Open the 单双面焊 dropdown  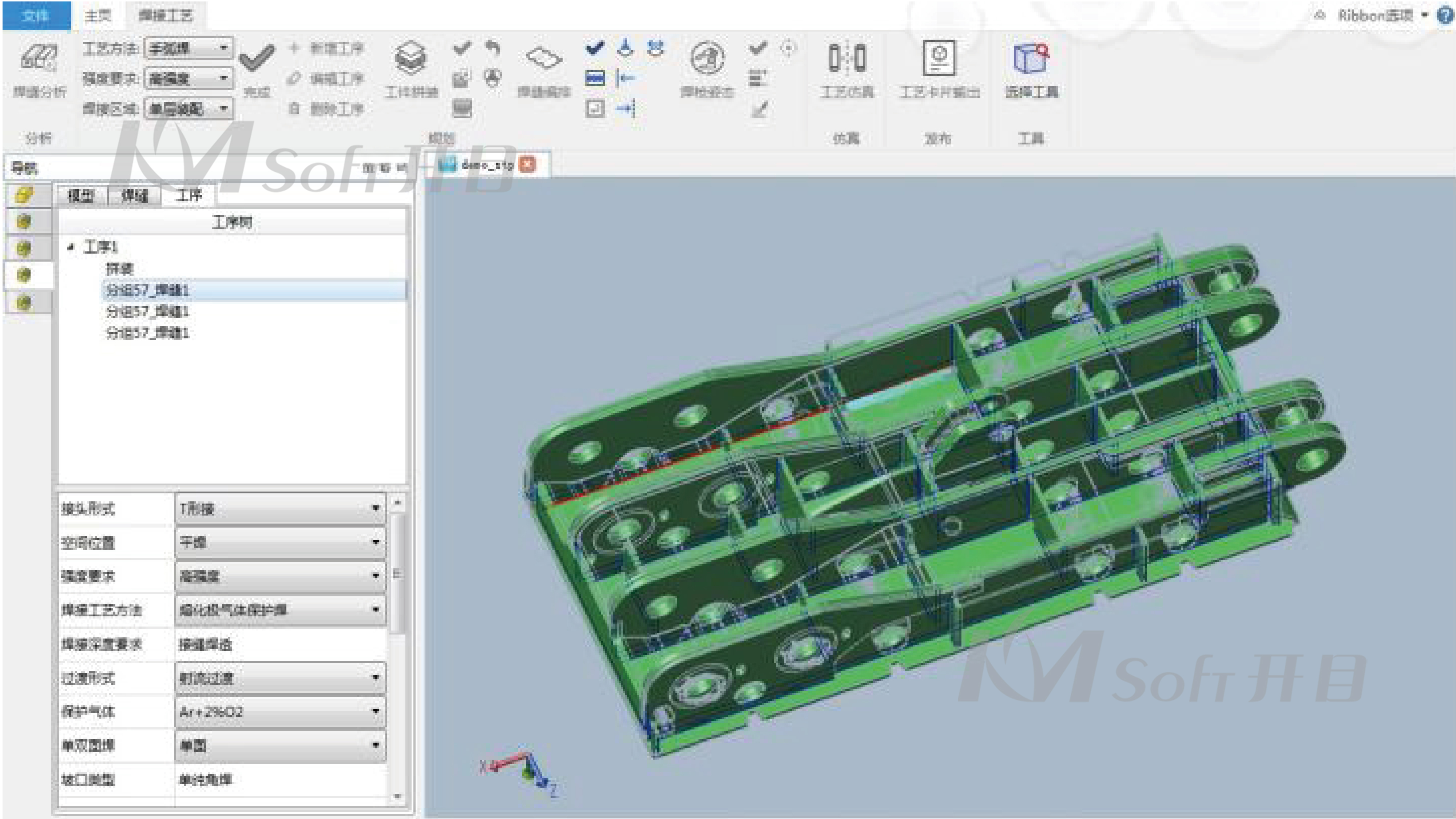point(280,746)
